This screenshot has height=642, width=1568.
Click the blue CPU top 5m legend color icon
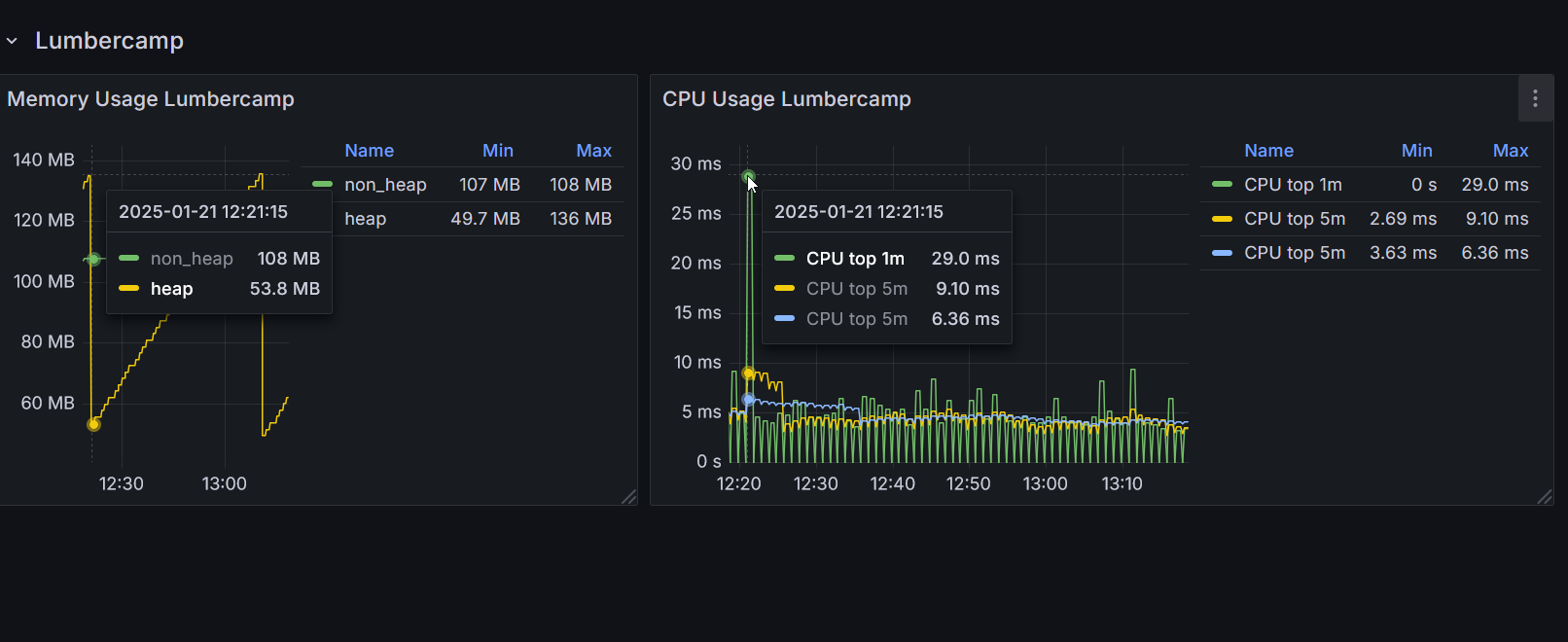pos(1222,253)
